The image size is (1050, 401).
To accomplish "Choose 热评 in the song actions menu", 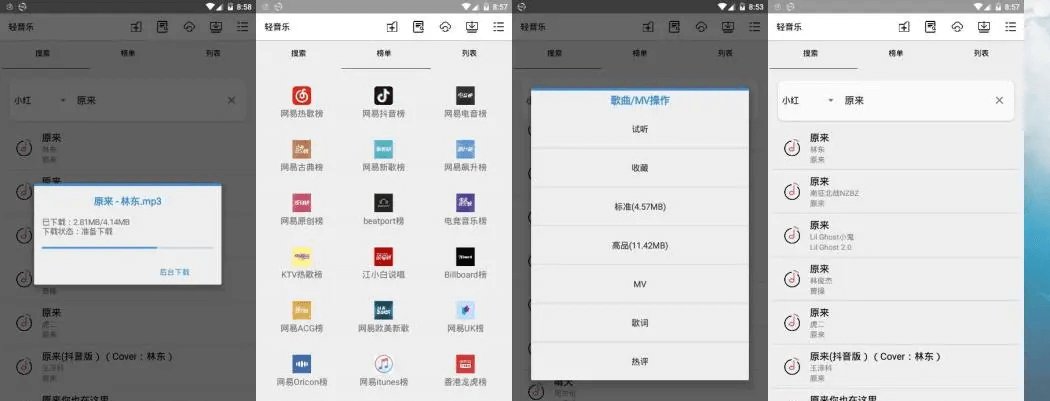I will tap(640, 362).
